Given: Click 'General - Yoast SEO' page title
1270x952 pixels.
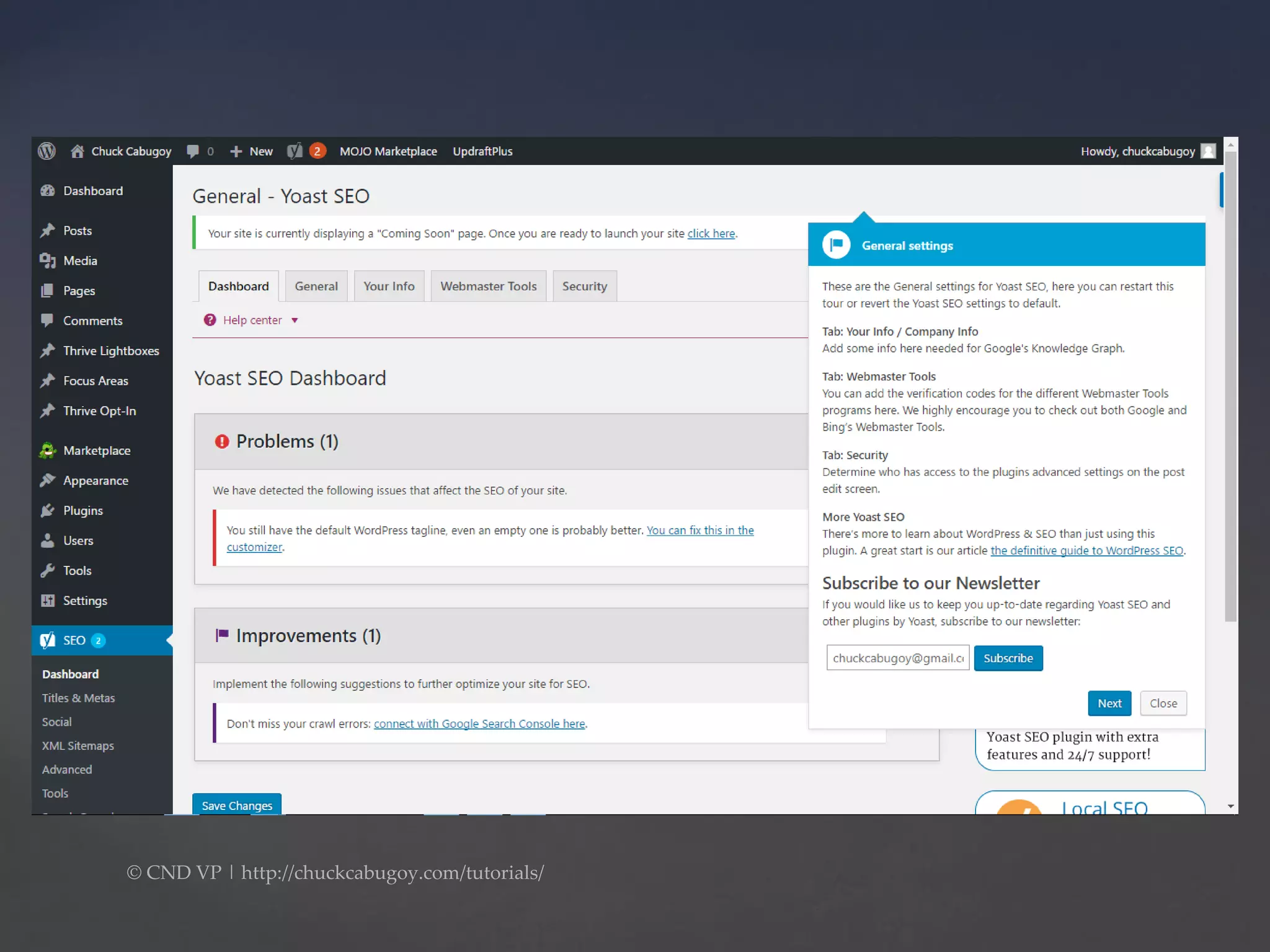Looking at the screenshot, I should (x=281, y=196).
